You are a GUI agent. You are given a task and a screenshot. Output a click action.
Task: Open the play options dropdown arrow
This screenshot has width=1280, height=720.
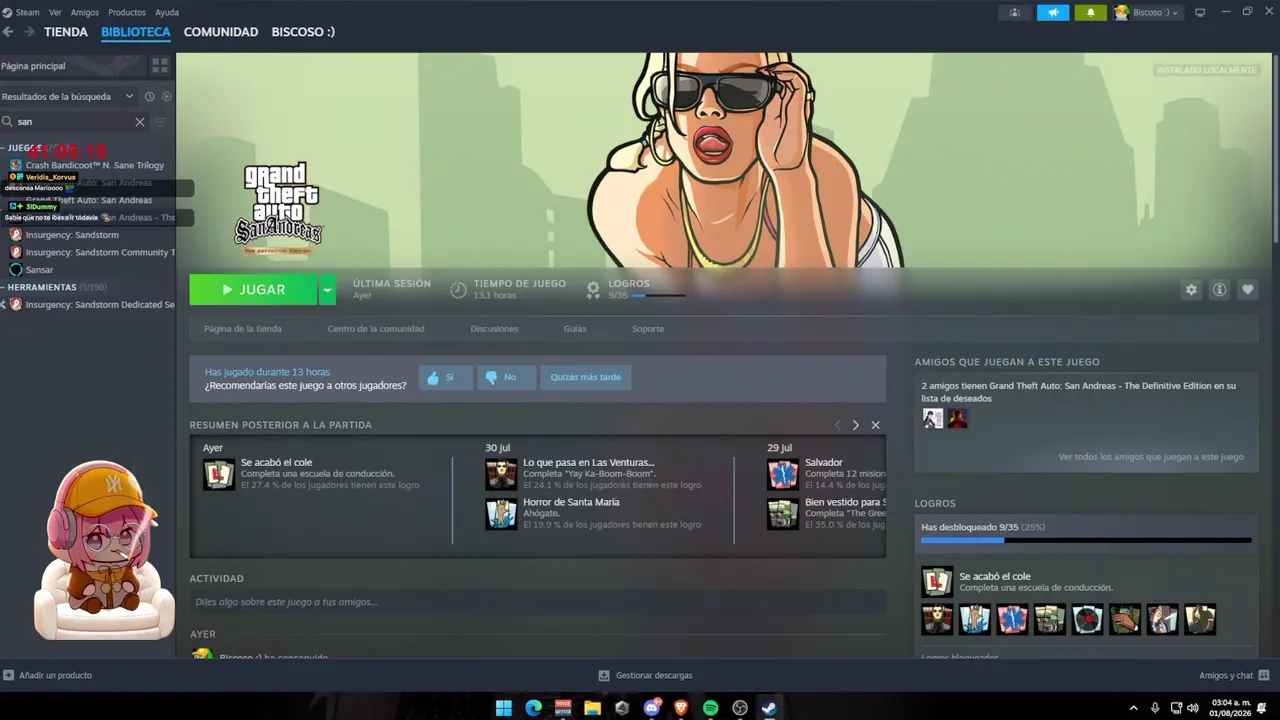(x=327, y=290)
